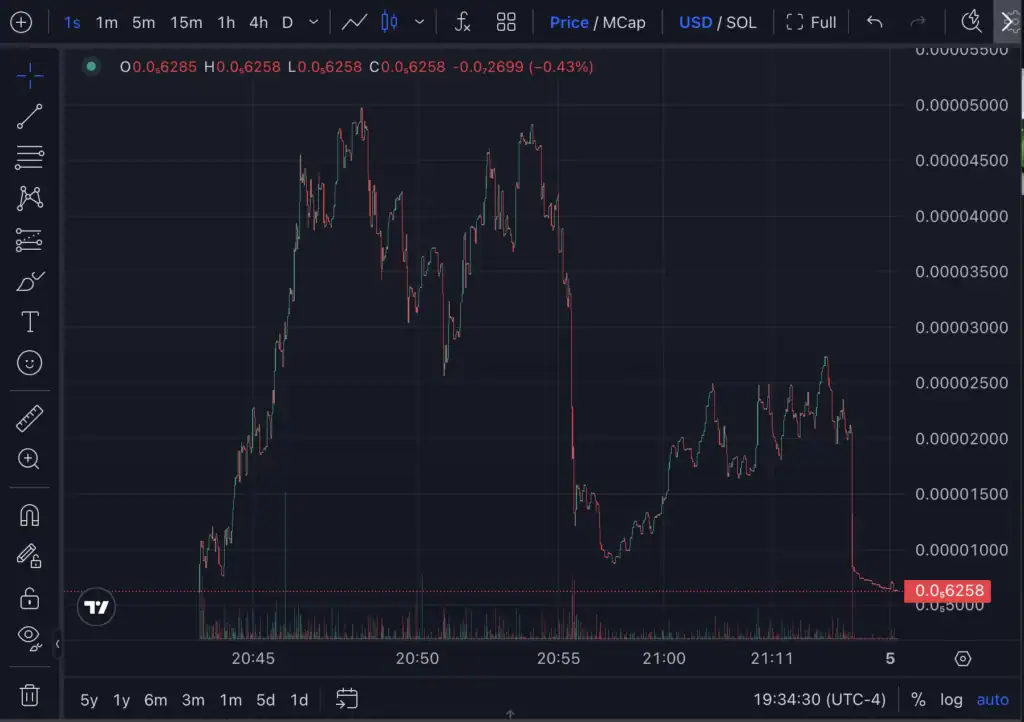Expand the chart style dropdown chevron
Screen dimensions: 1024x722
tap(419, 22)
